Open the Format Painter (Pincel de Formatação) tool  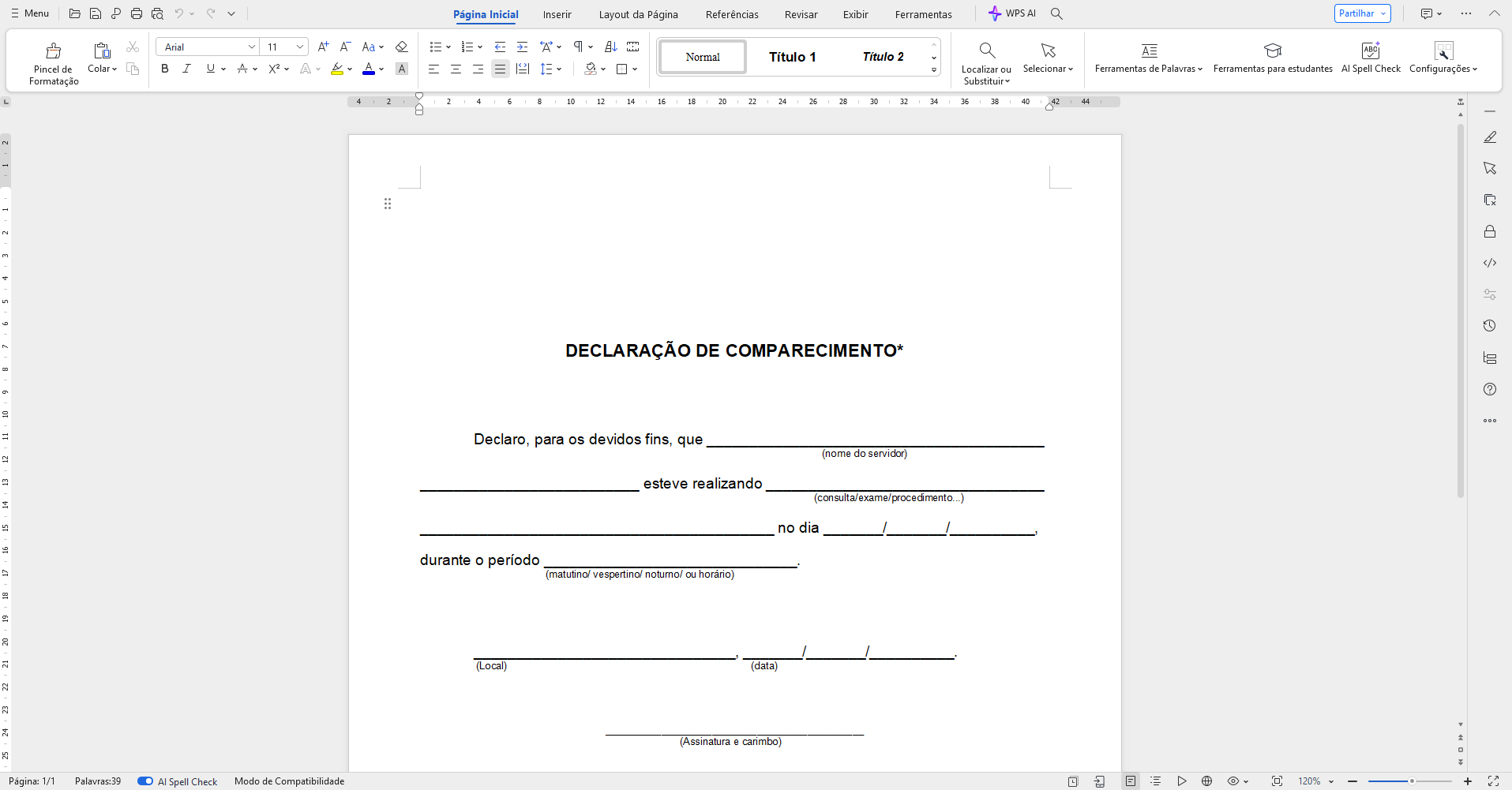tap(54, 63)
